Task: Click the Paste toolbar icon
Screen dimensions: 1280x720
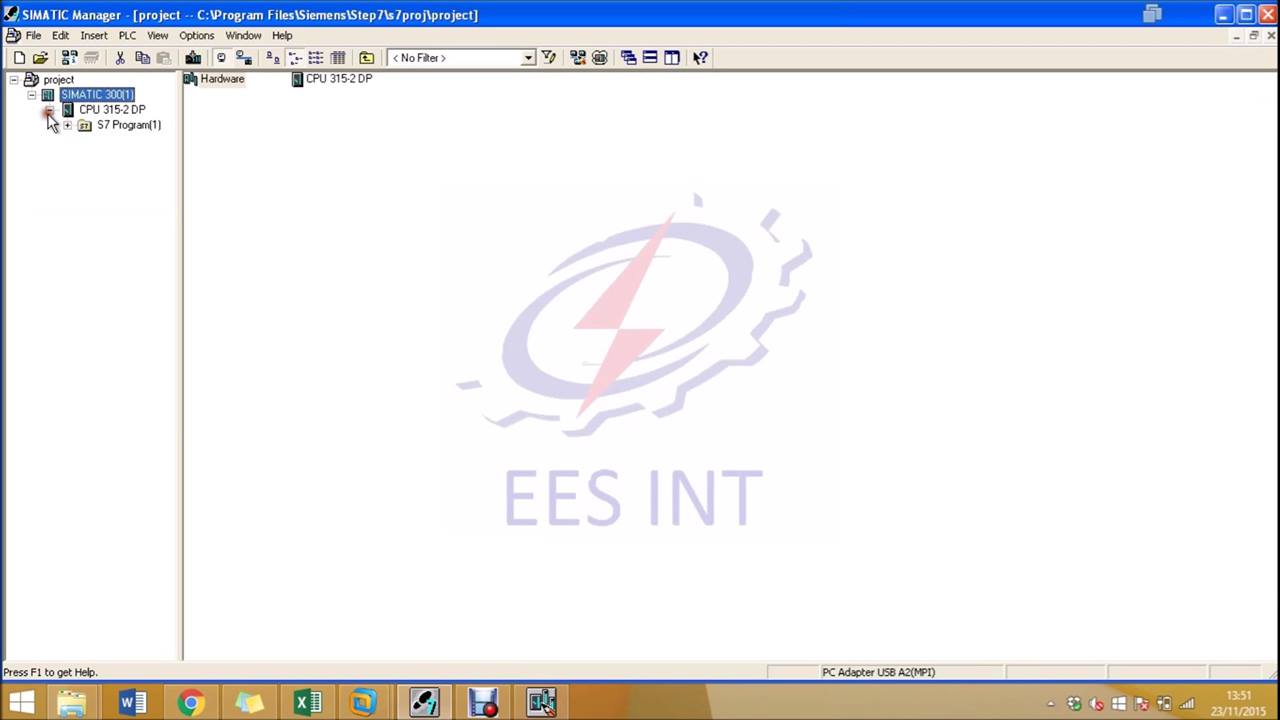Action: pos(163,58)
